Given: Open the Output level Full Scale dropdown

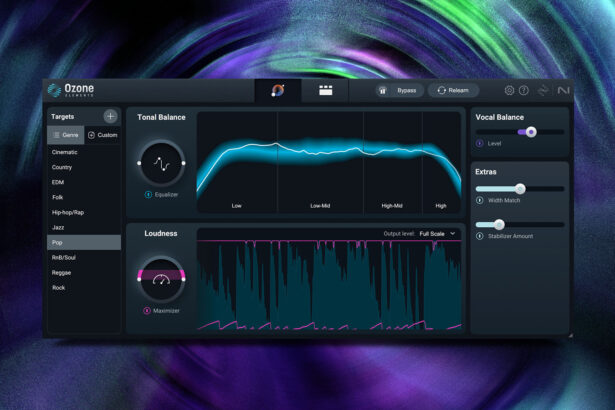Looking at the screenshot, I should (x=437, y=234).
